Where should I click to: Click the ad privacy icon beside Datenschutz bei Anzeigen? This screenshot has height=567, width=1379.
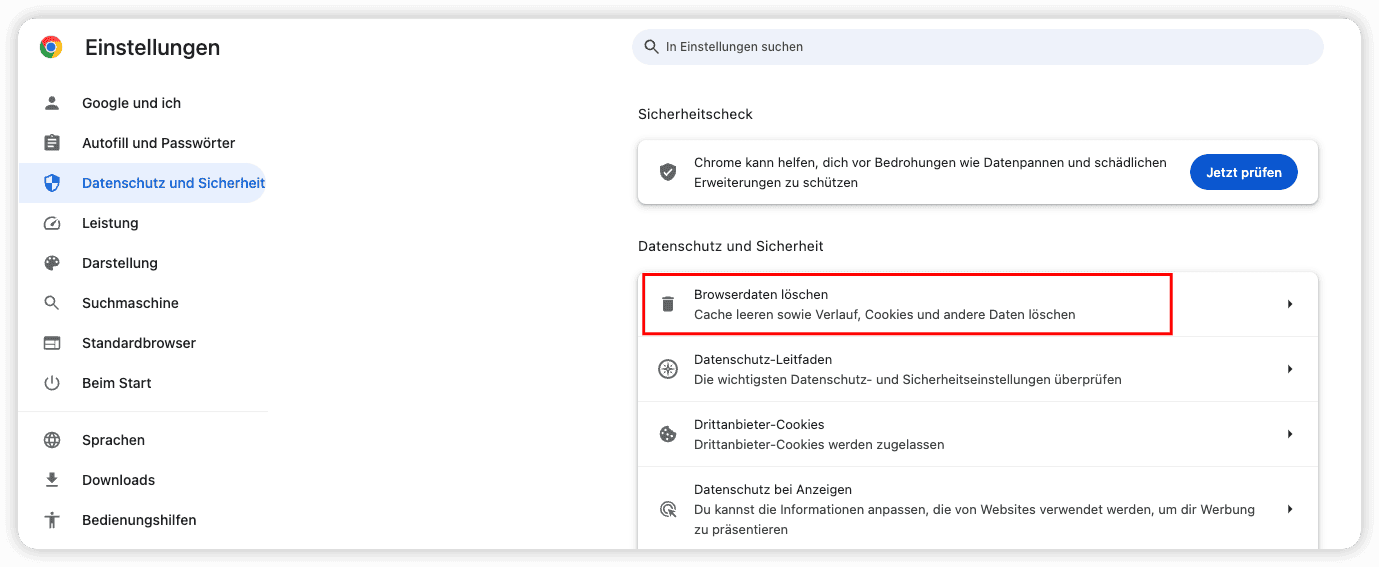coord(667,509)
